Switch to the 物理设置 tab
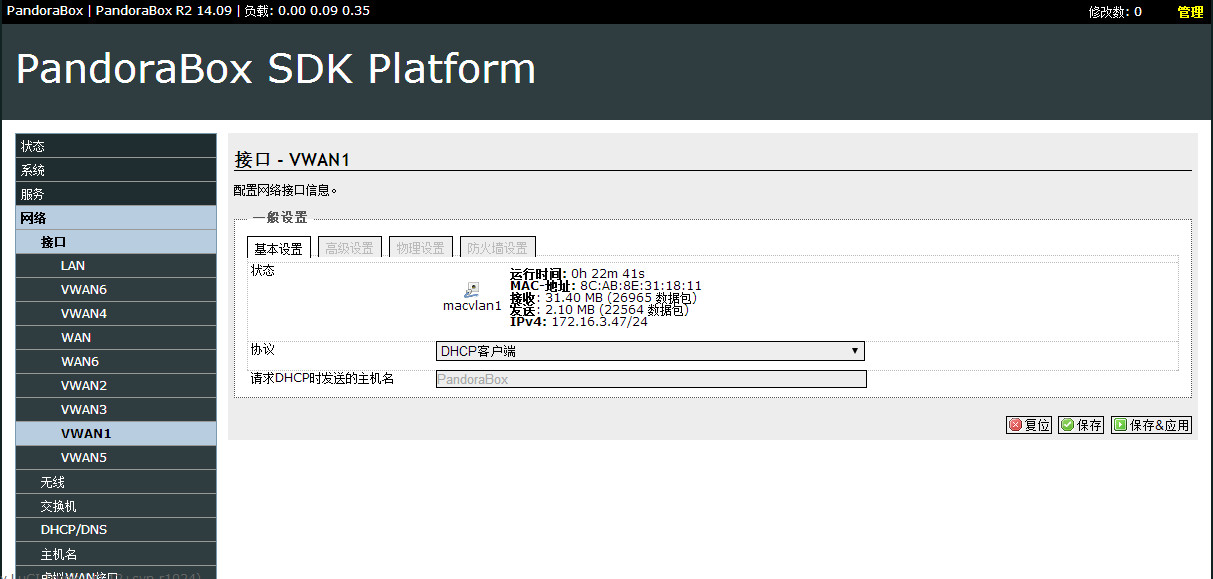 click(x=421, y=248)
